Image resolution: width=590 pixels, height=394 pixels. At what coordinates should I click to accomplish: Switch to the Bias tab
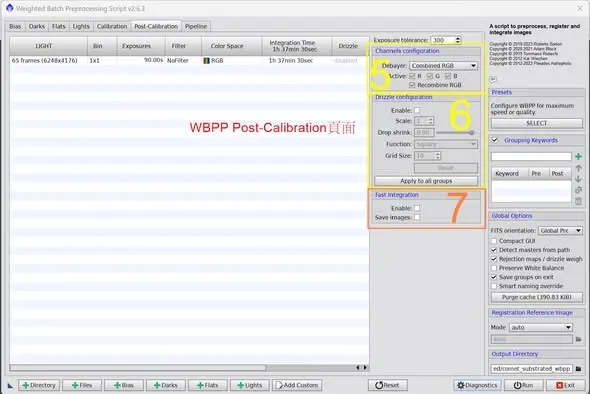[15, 26]
